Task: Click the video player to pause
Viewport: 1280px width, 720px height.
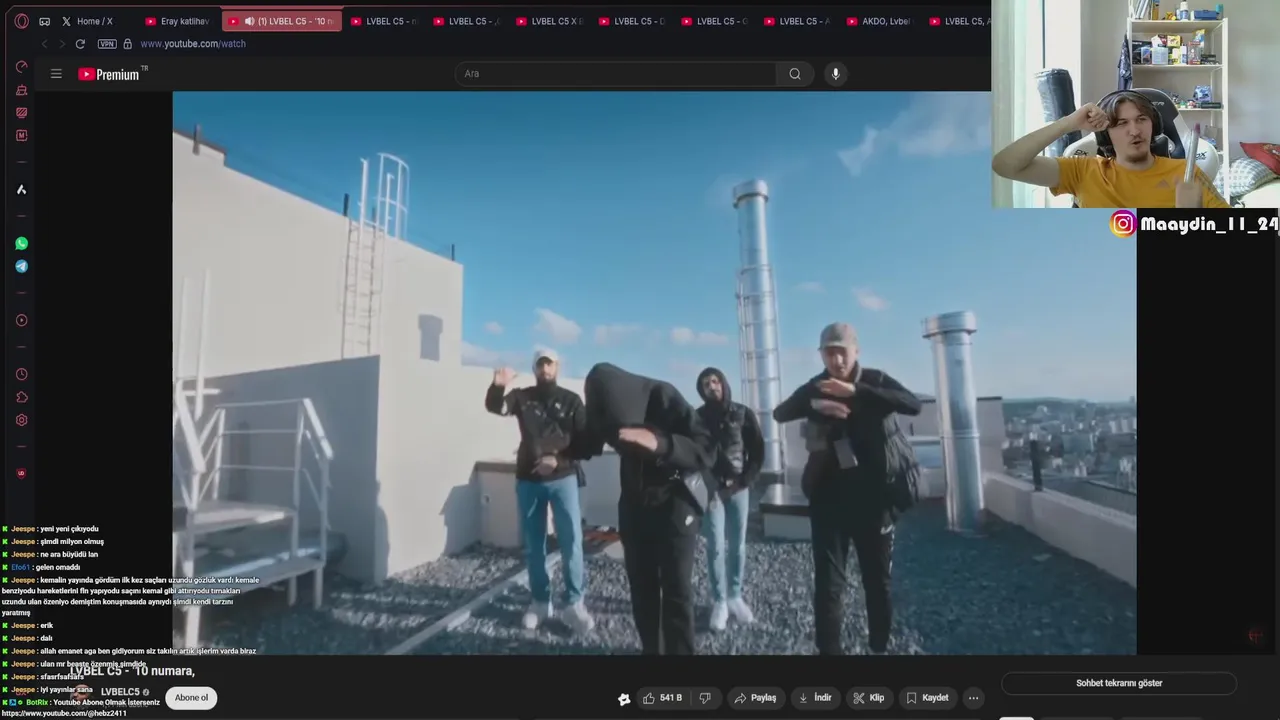Action: click(654, 373)
